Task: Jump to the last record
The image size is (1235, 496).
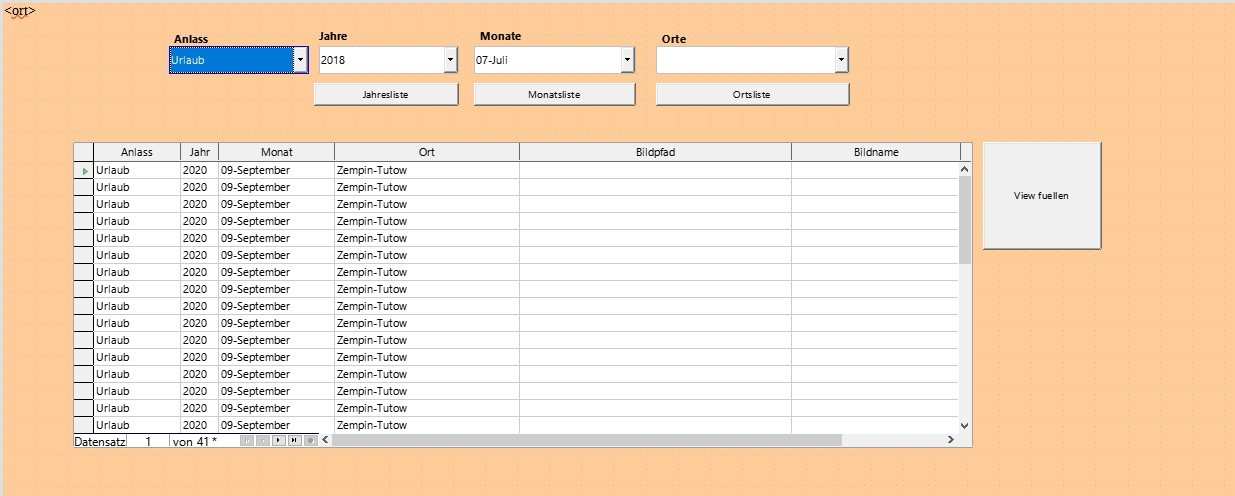Action: (294, 440)
